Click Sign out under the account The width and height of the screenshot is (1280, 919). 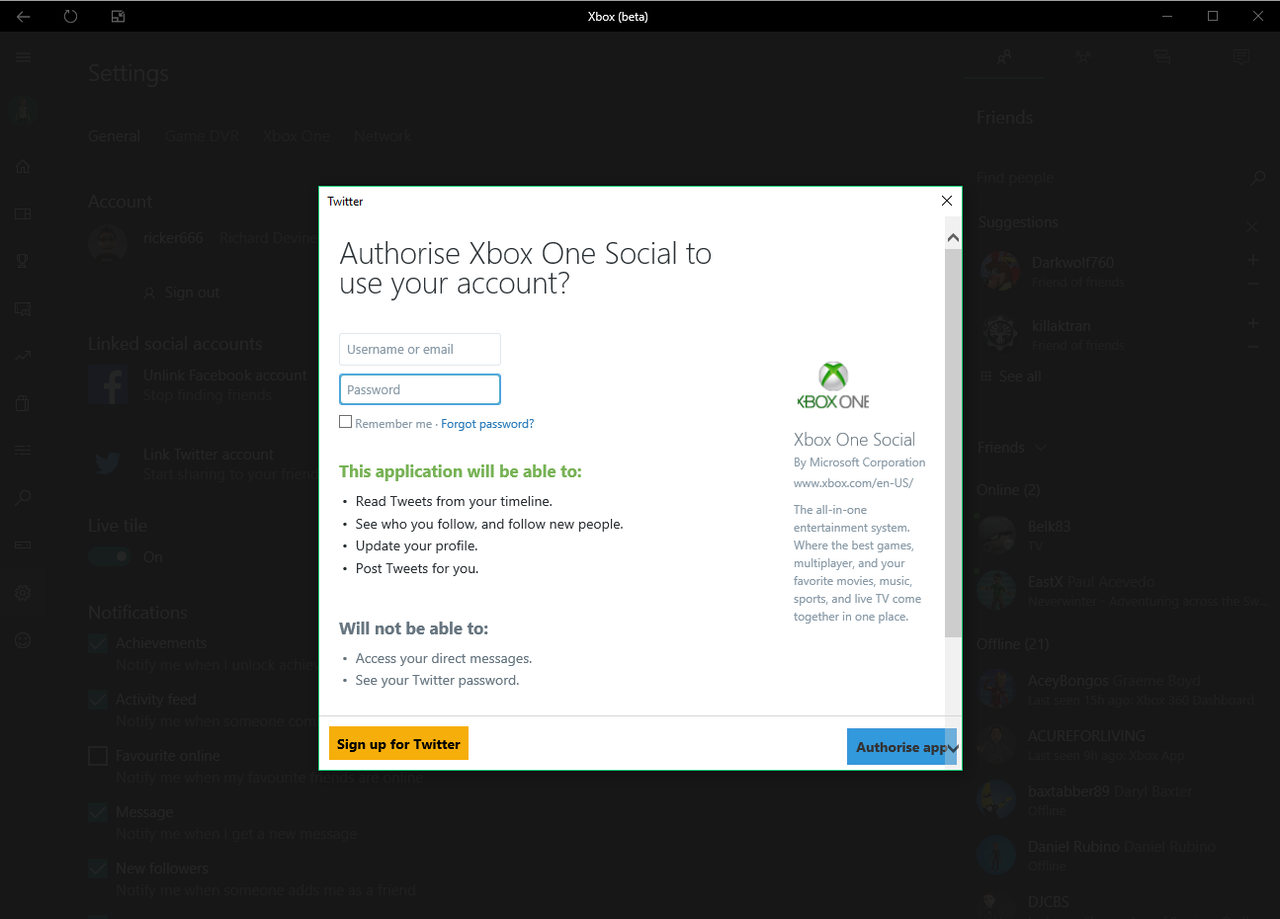click(x=181, y=293)
